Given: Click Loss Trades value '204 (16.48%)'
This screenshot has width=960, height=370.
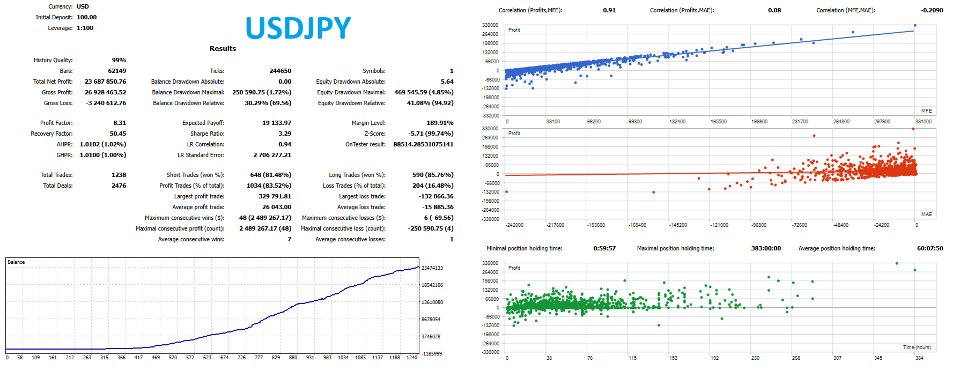Looking at the screenshot, I should (x=433, y=185).
